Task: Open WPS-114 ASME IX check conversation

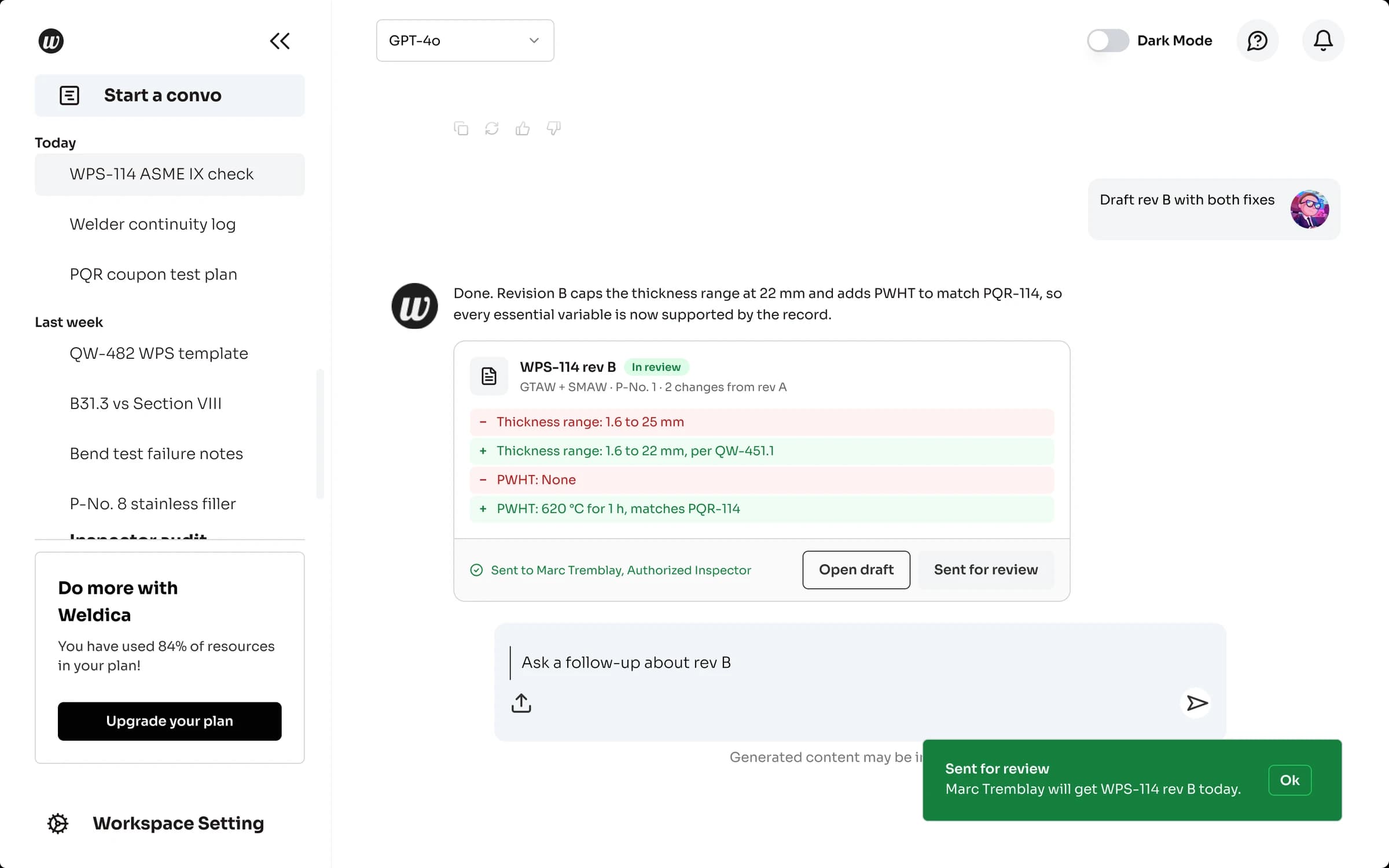Action: coord(170,174)
